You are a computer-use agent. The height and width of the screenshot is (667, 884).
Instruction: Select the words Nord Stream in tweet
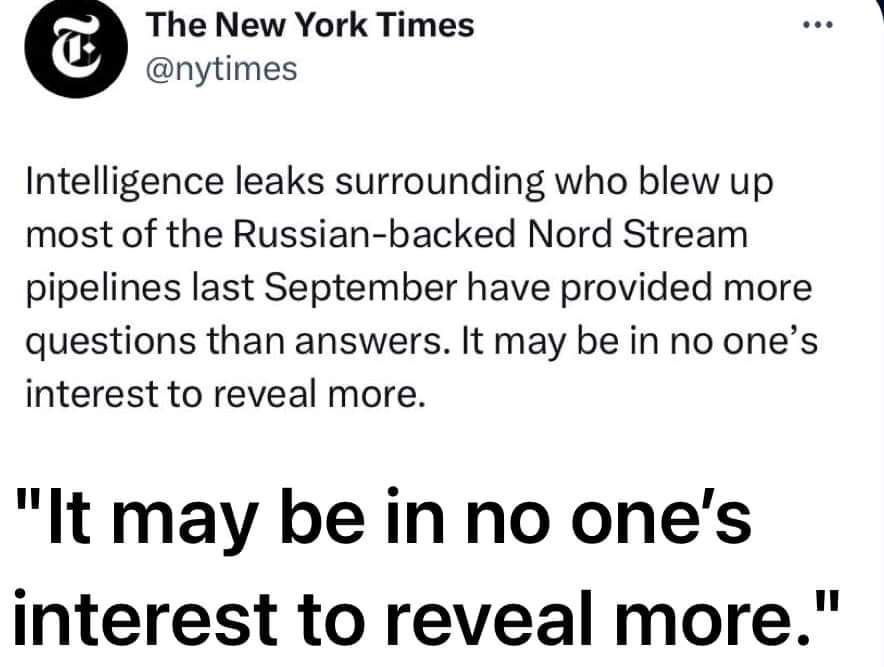638,233
